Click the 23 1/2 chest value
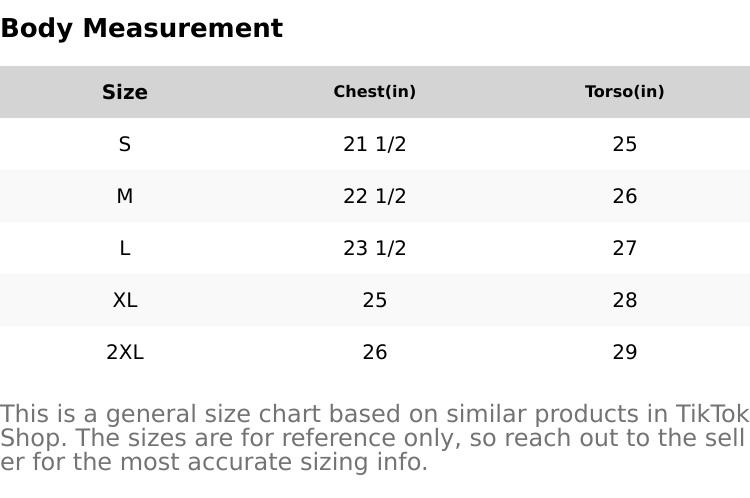Viewport: 750px width, 498px height. pos(375,248)
